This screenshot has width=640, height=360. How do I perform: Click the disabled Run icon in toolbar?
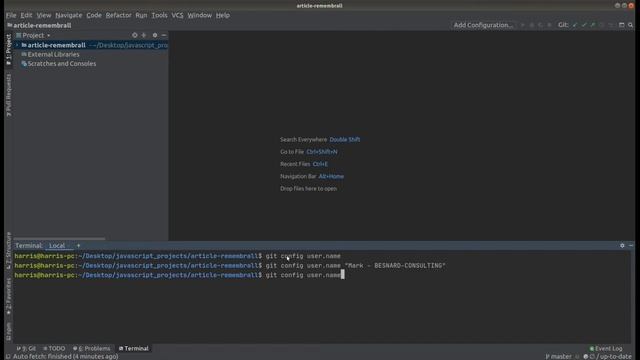click(x=523, y=25)
